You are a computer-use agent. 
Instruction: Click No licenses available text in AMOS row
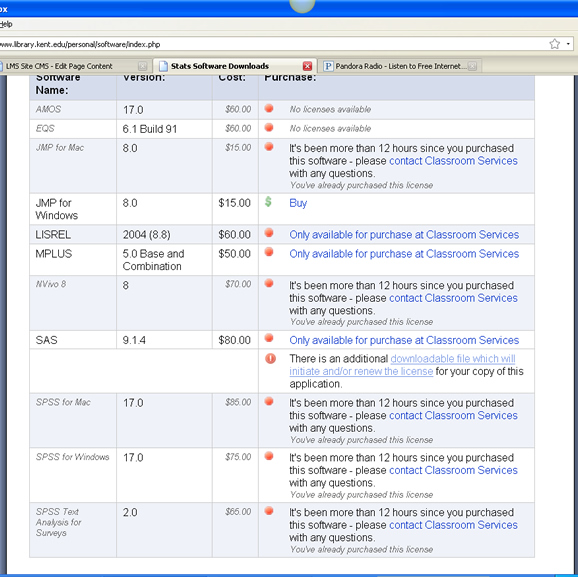point(330,110)
